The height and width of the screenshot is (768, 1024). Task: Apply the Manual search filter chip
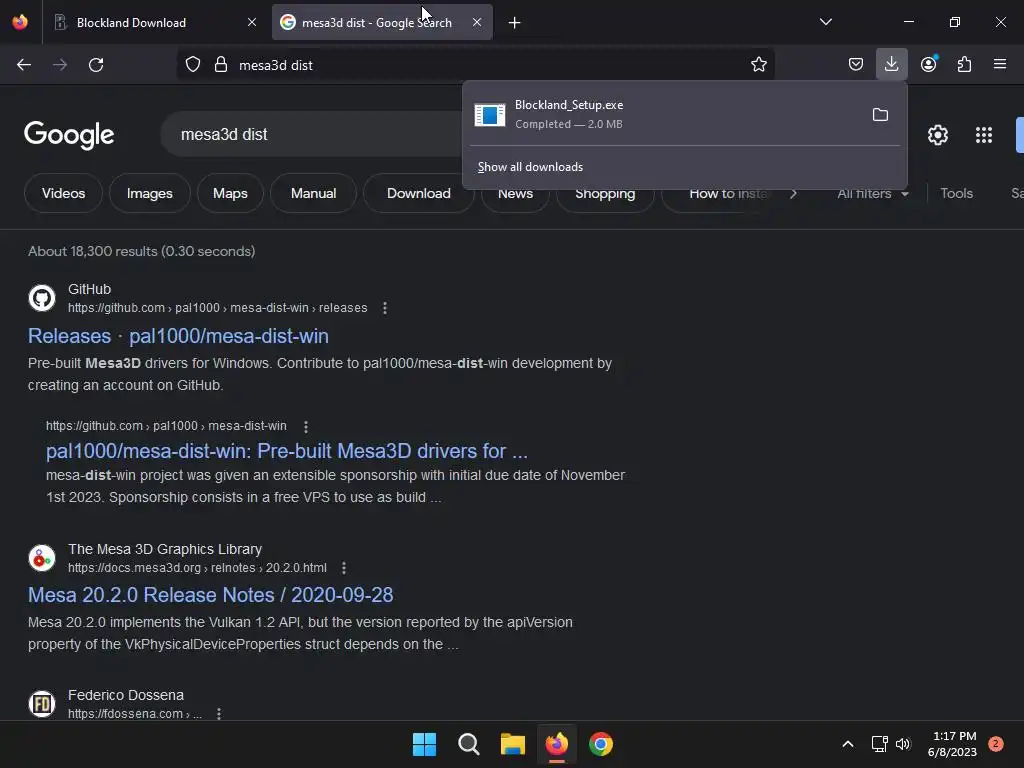[313, 193]
